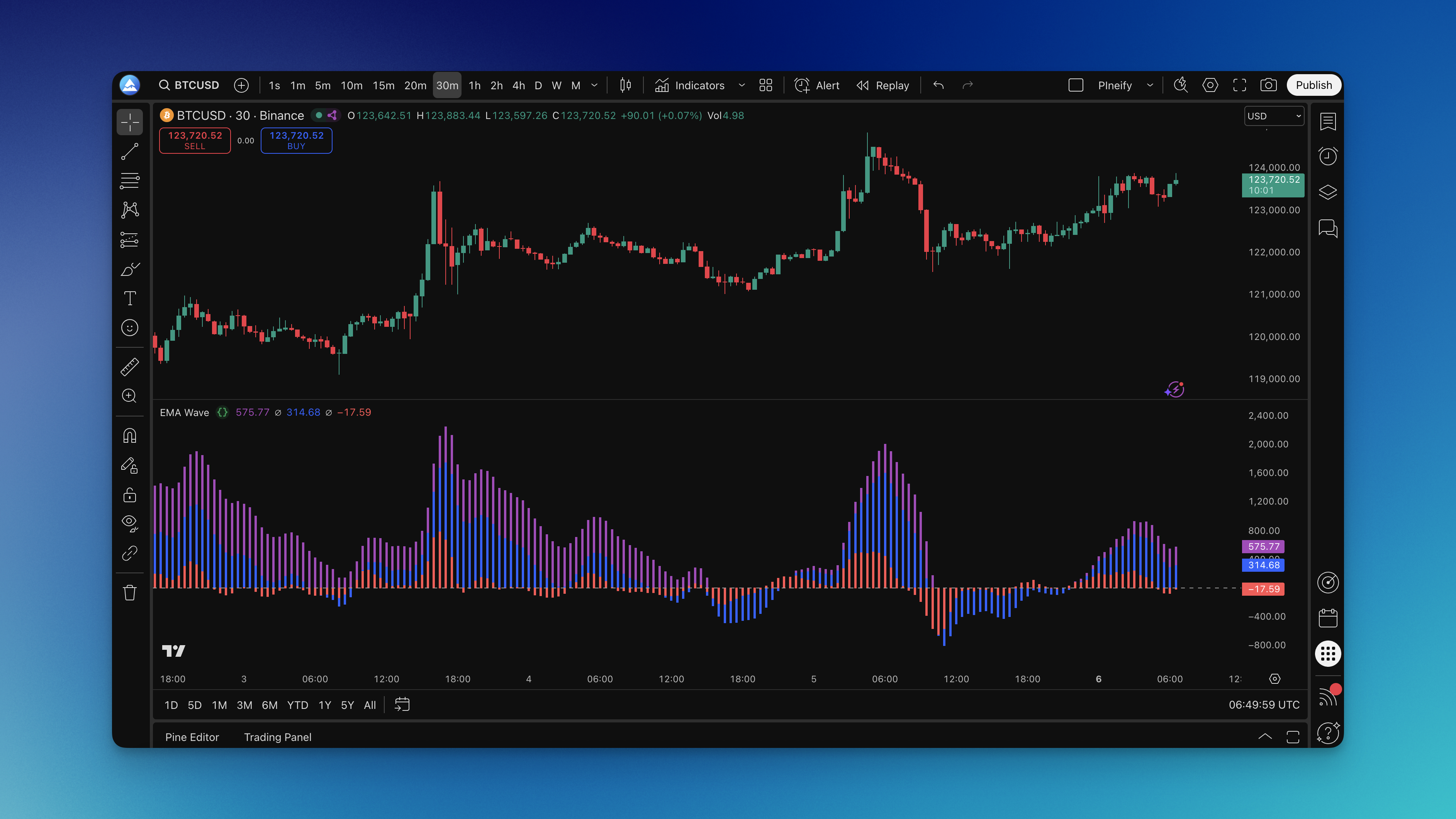Select the Fibonacci retracement tool
Viewport: 1456px width, 819px height.
click(129, 181)
